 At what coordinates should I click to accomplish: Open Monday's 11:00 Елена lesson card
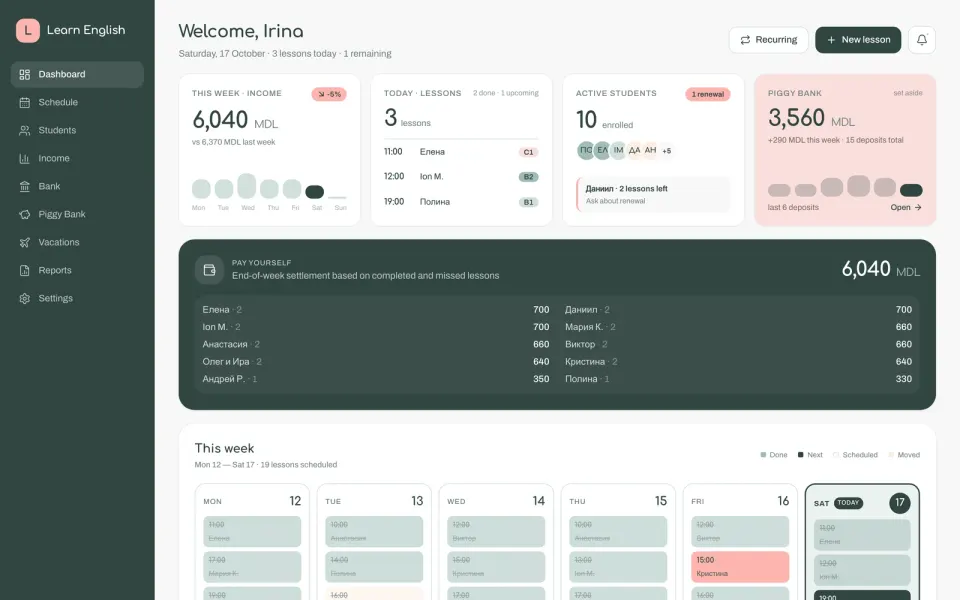click(252, 531)
